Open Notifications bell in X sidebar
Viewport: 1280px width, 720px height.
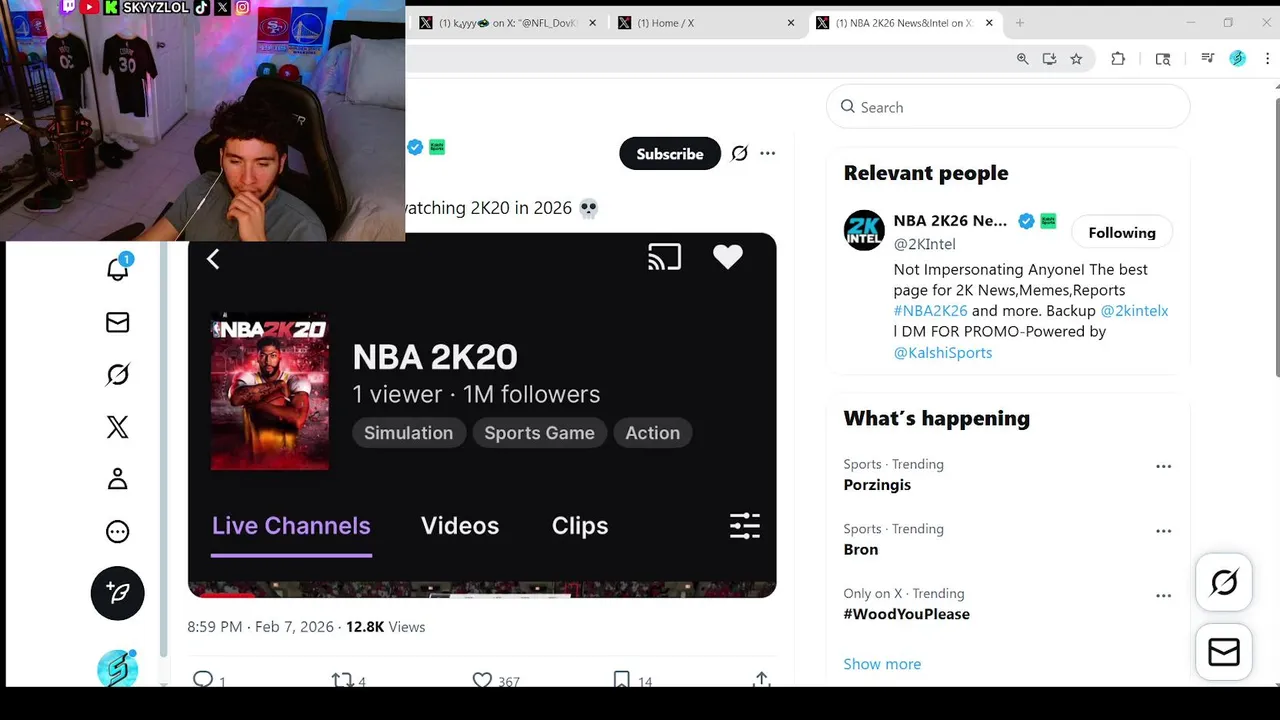point(118,269)
